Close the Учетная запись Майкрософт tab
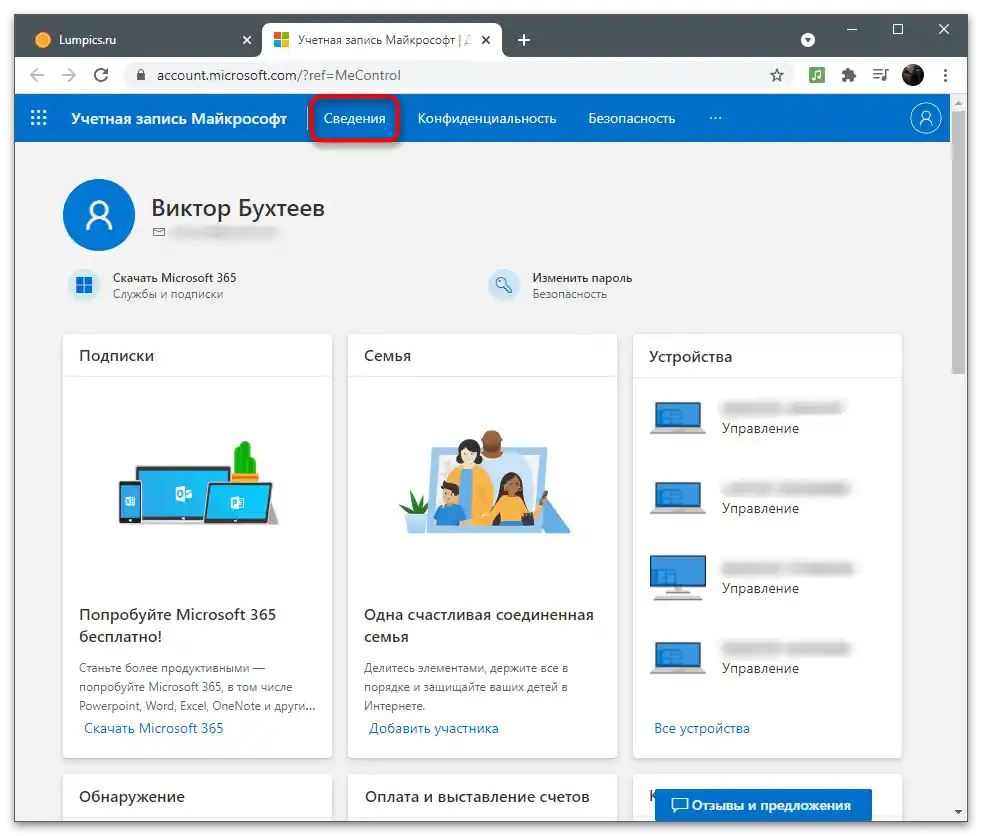The height and width of the screenshot is (836, 982). coord(486,40)
